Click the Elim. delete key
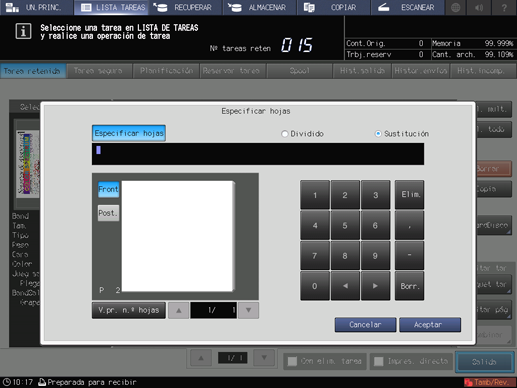The width and height of the screenshot is (517, 388). [410, 195]
